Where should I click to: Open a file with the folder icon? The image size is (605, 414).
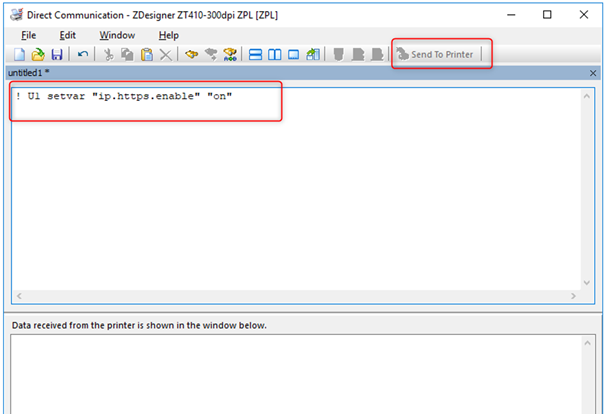[x=38, y=54]
